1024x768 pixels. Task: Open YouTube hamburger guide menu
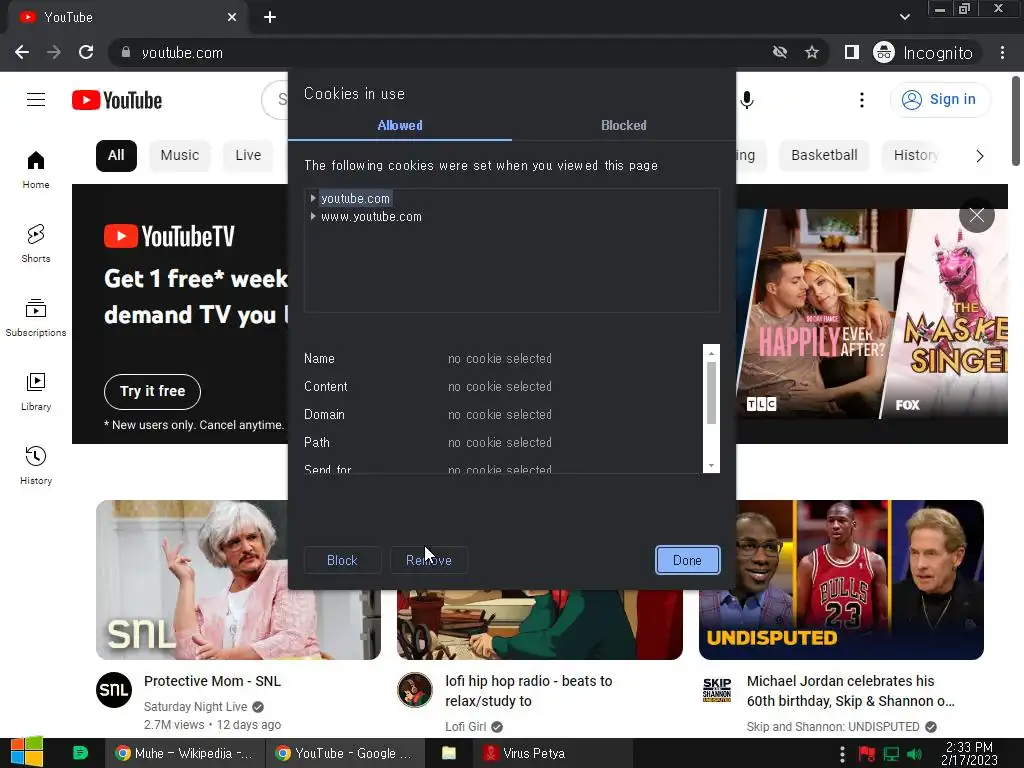(36, 99)
